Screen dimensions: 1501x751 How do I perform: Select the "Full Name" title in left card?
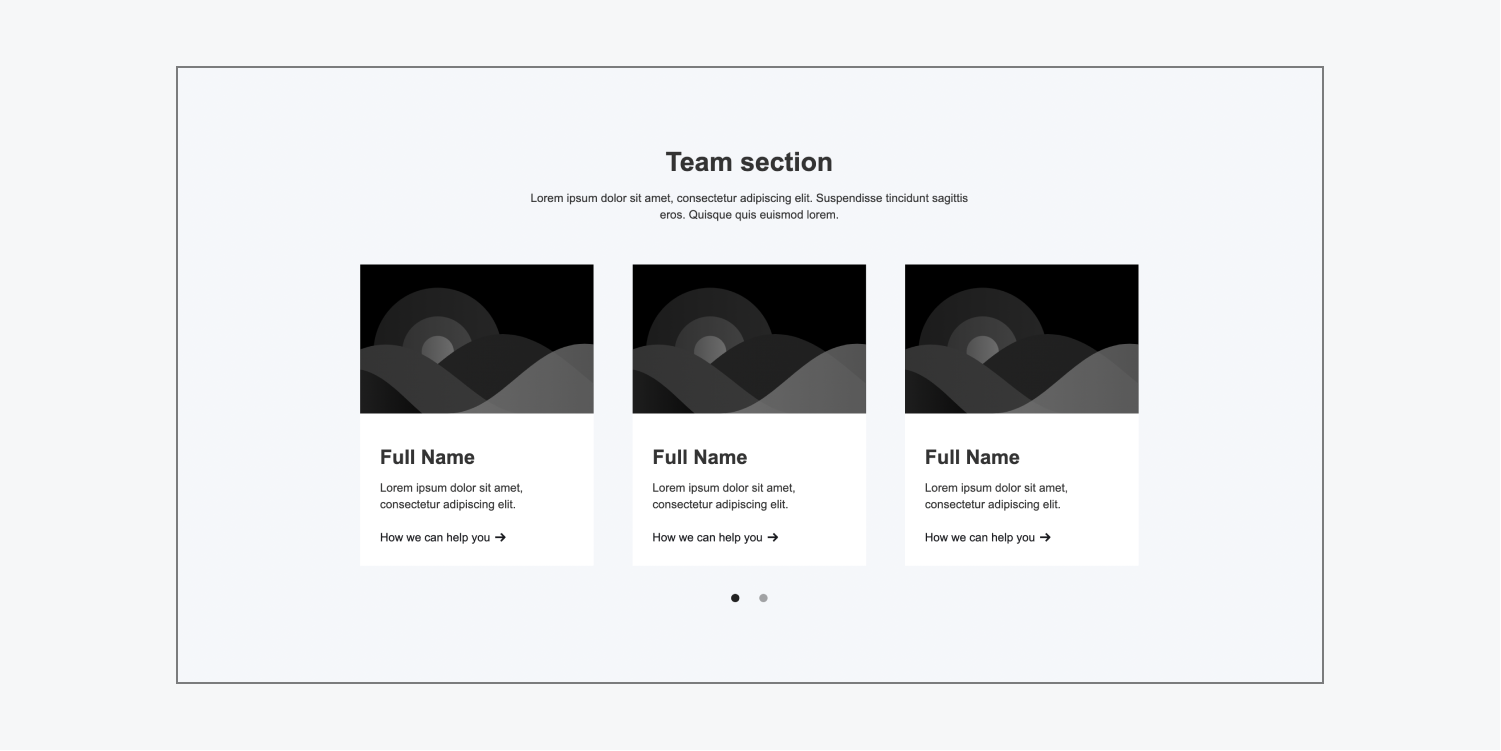click(427, 457)
